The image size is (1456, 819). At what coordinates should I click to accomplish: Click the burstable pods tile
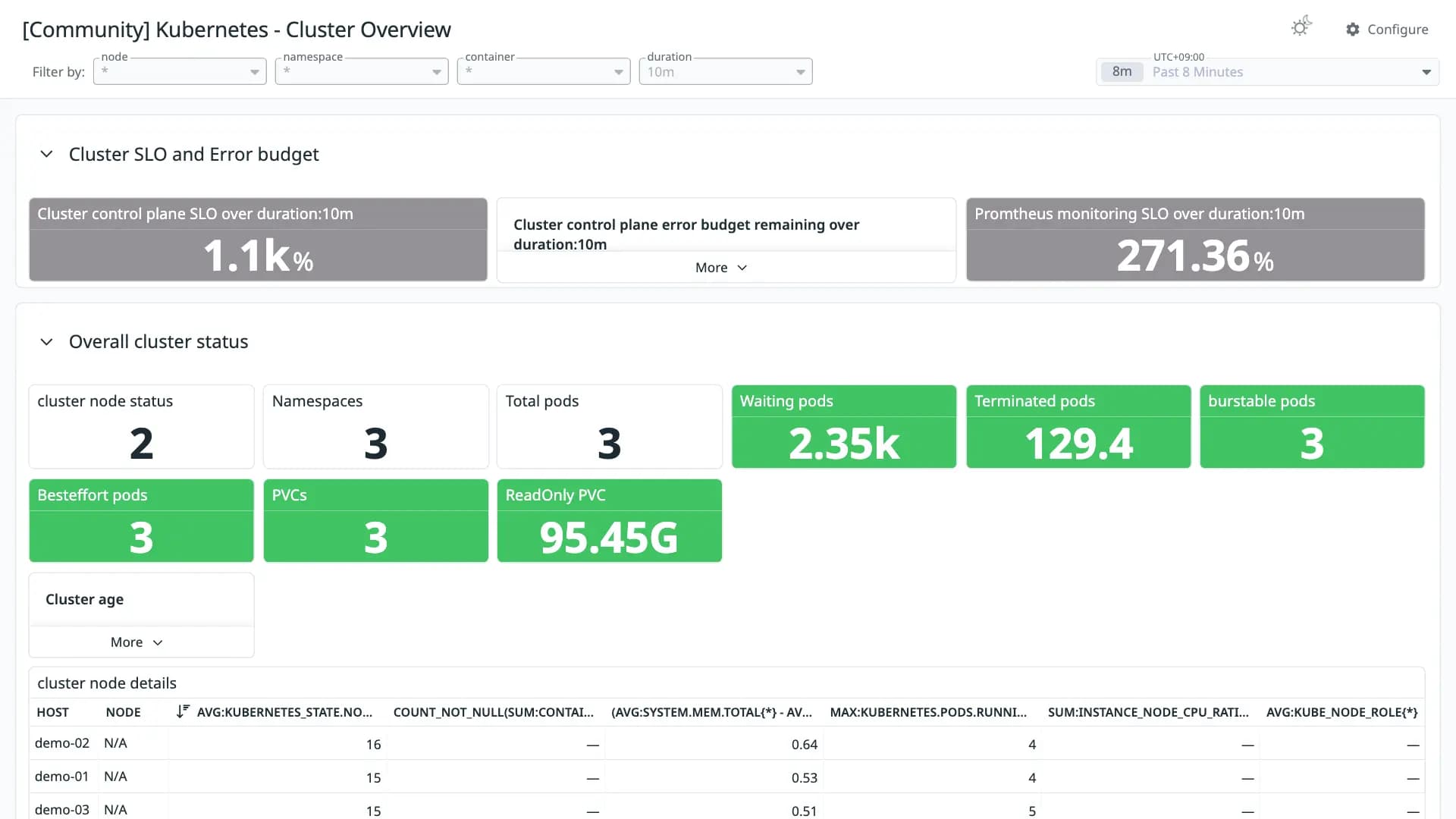(1312, 426)
